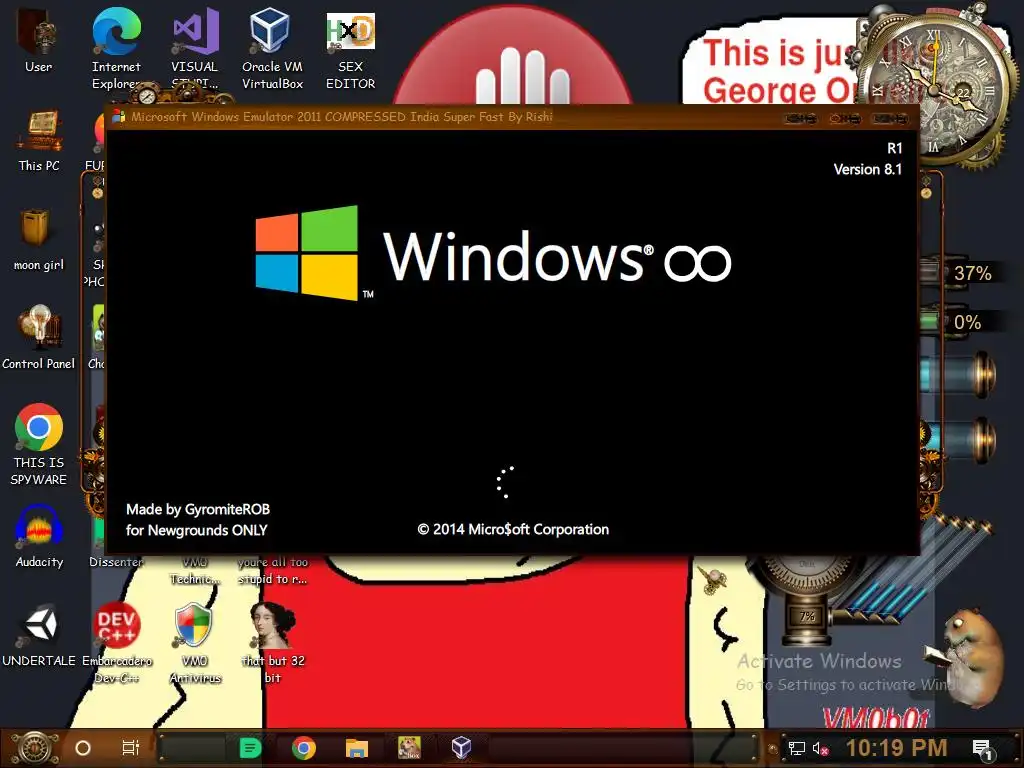Select the 'VMO Technic...' desktop label
Screen dimensions: 1024x768
click(195, 570)
